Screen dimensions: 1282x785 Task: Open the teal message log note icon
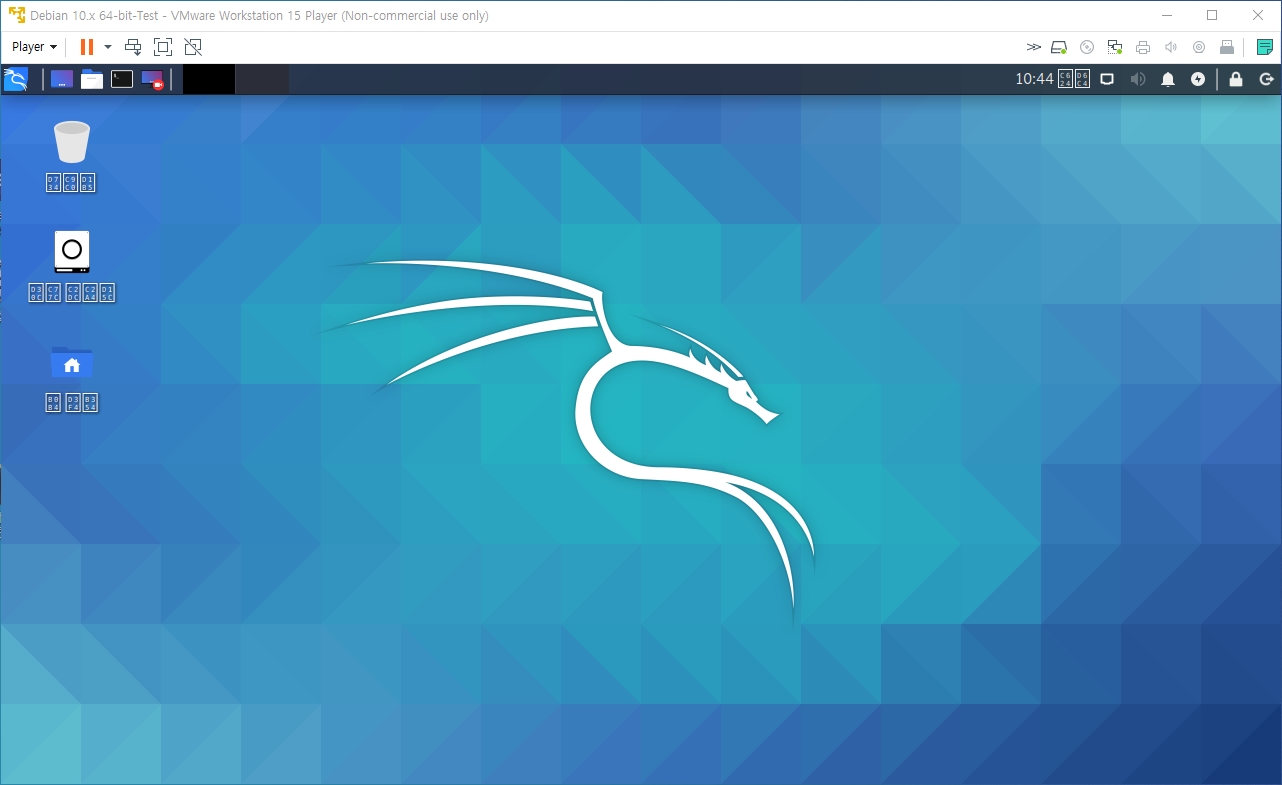[1265, 47]
